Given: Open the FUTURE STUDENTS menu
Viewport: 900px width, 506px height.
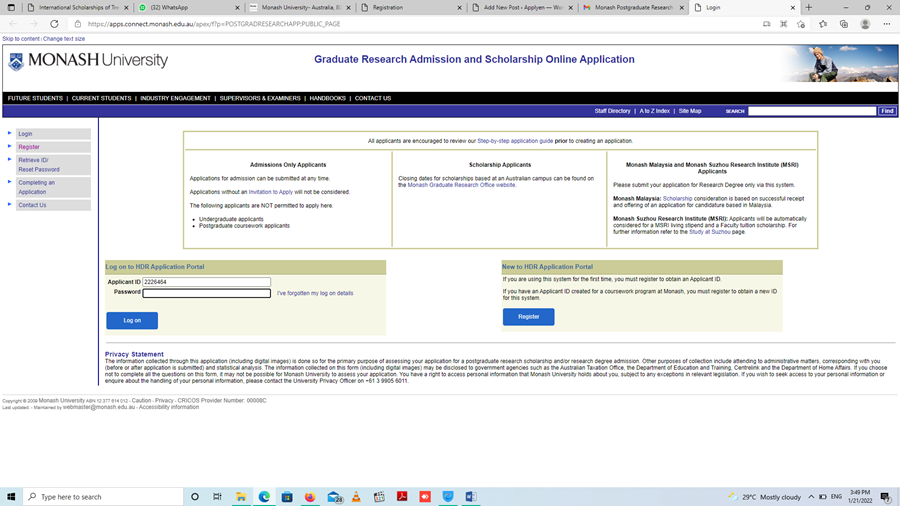Looking at the screenshot, I should tap(35, 98).
